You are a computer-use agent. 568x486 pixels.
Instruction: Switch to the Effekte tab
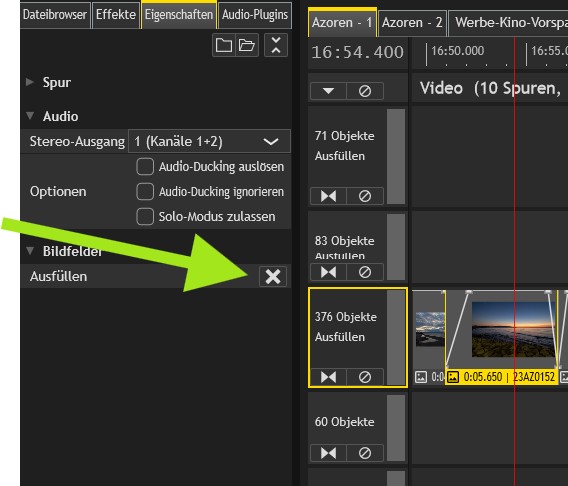pos(116,15)
